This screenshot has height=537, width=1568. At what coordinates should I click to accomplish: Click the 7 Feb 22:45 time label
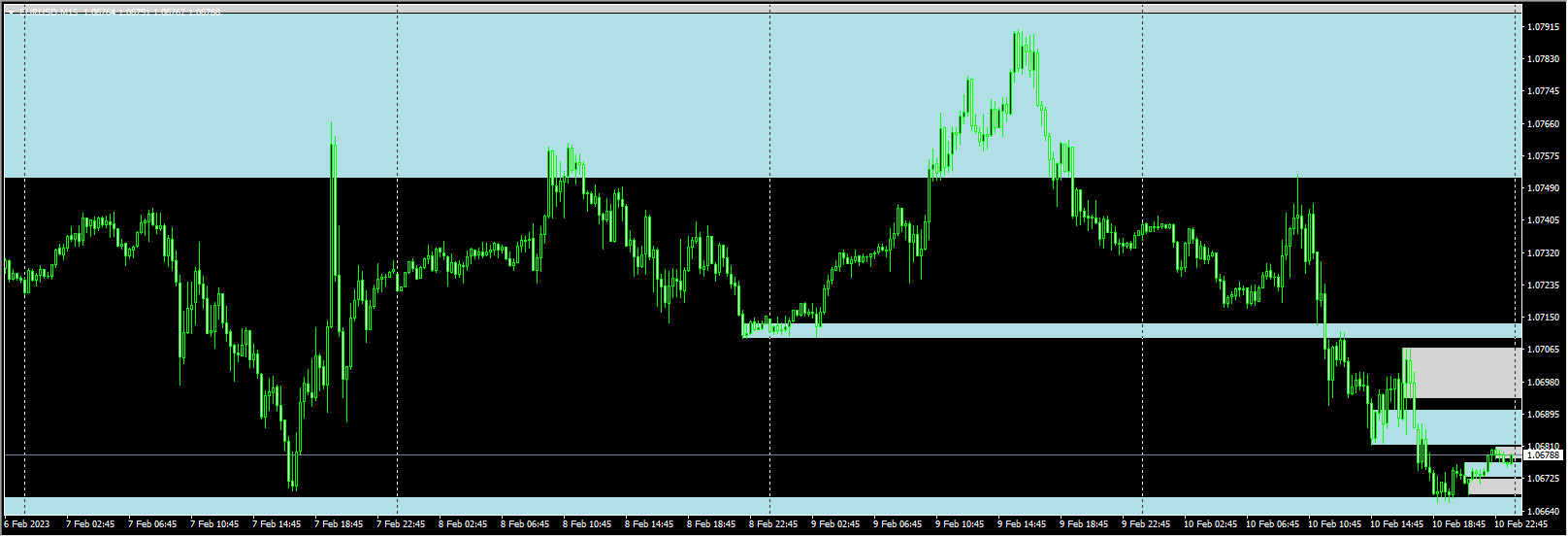[401, 524]
